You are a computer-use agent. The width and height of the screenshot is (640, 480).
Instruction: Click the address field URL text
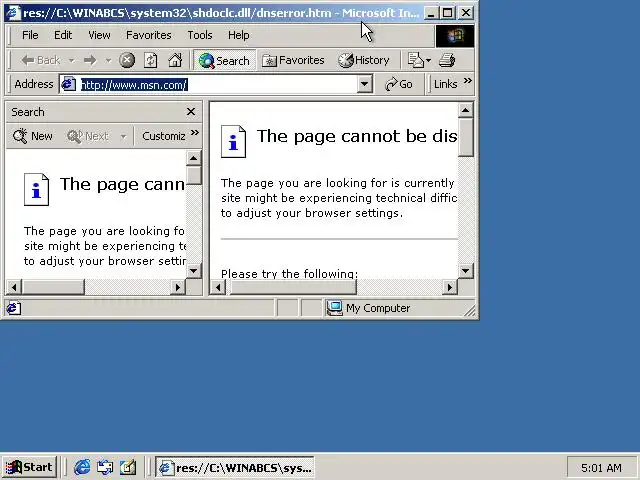[x=134, y=85]
